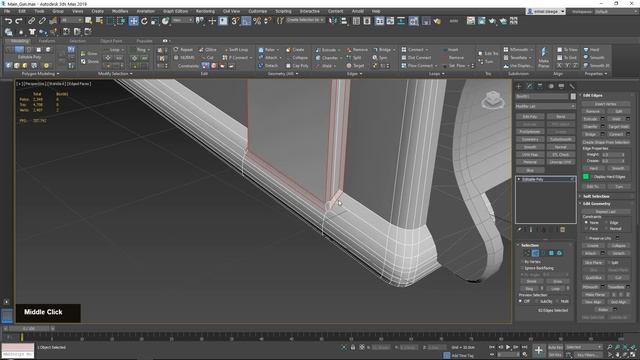Open the File menu
Viewport: 640px width, 360px height.
point(7,11)
